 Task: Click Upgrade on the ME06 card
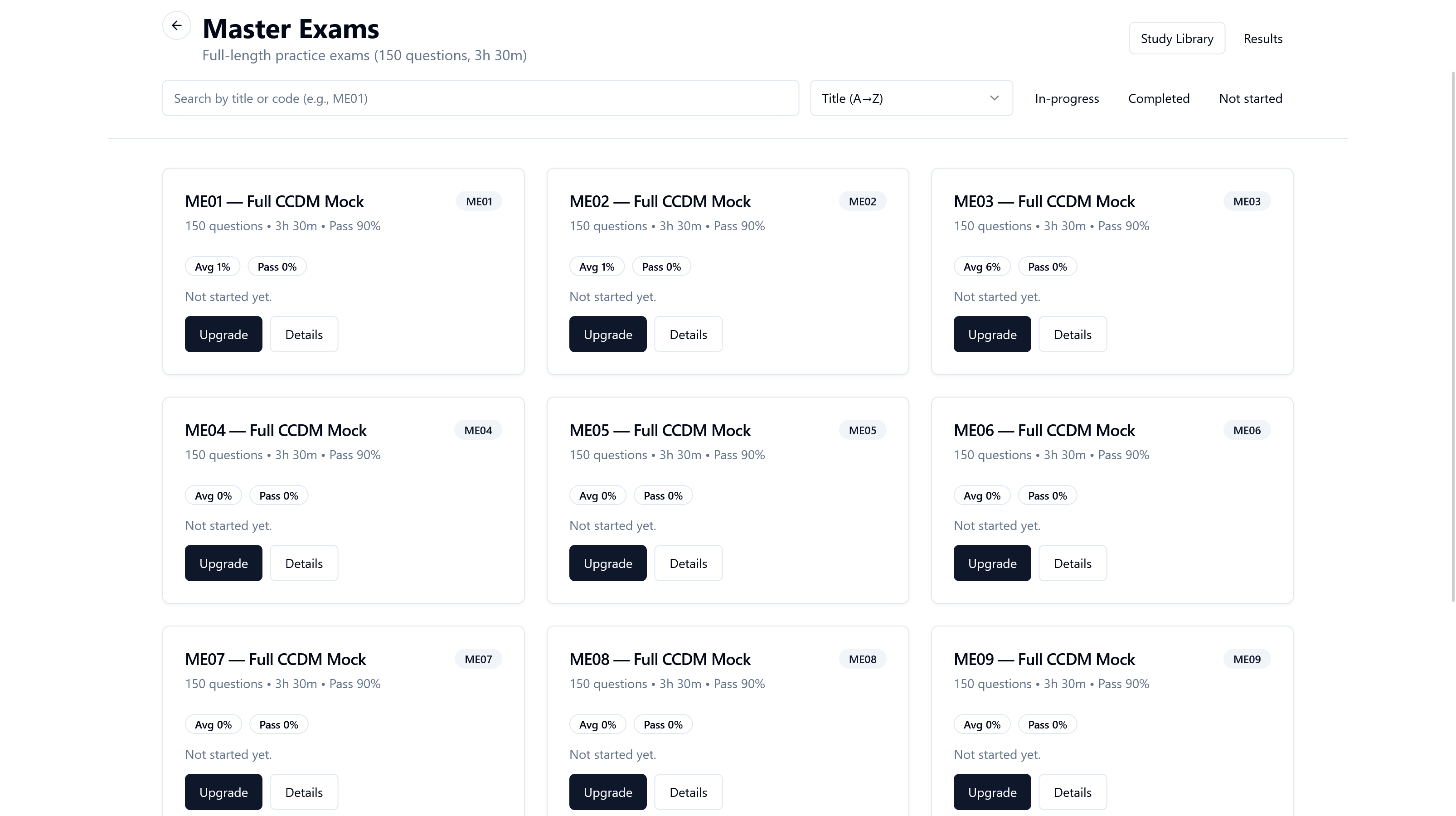click(x=992, y=563)
